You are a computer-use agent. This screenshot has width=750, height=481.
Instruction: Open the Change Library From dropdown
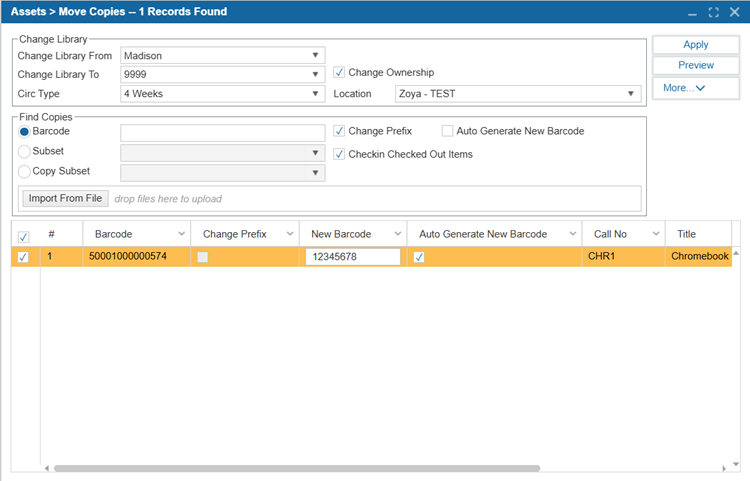315,55
